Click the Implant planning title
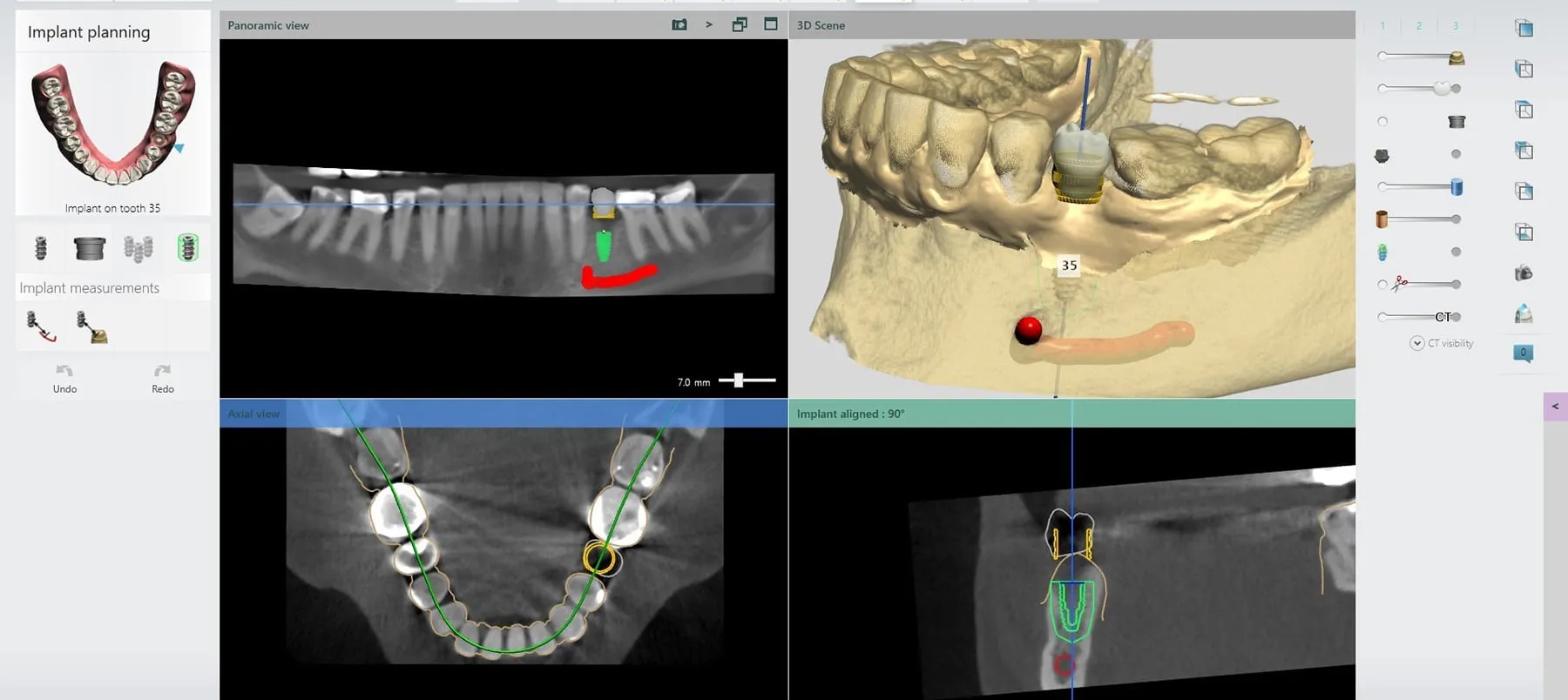Image resolution: width=1568 pixels, height=700 pixels. pos(89,32)
